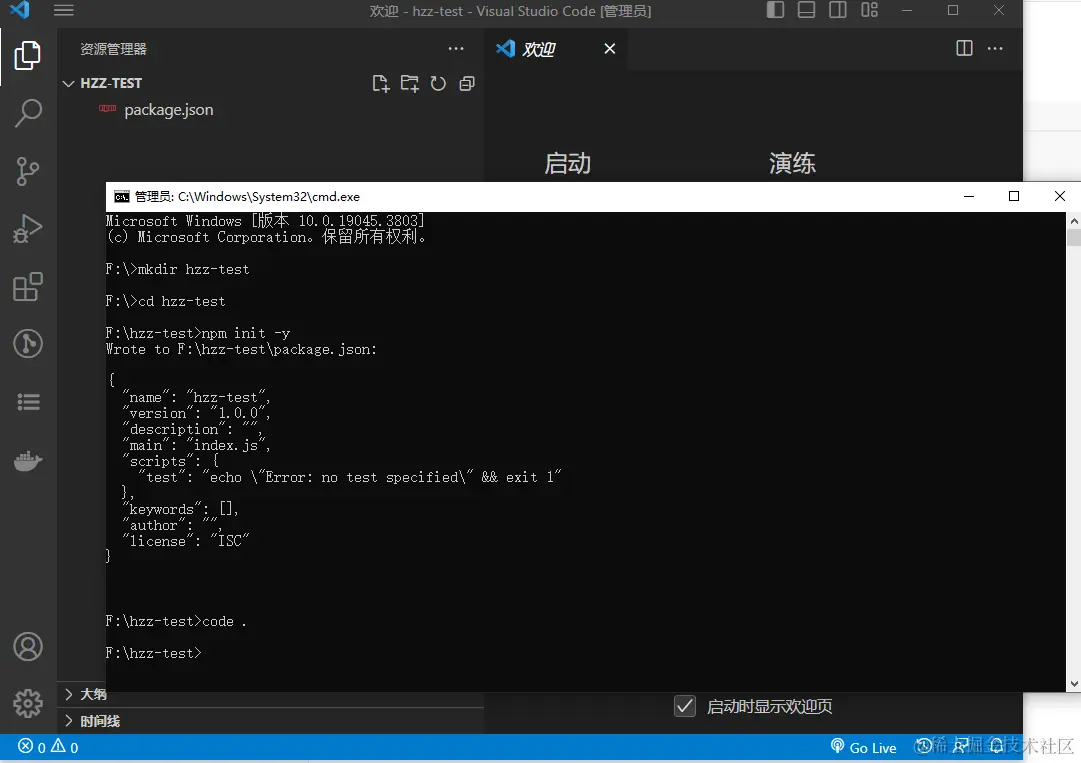Create a new folder in HZZ-TEST

coord(410,83)
